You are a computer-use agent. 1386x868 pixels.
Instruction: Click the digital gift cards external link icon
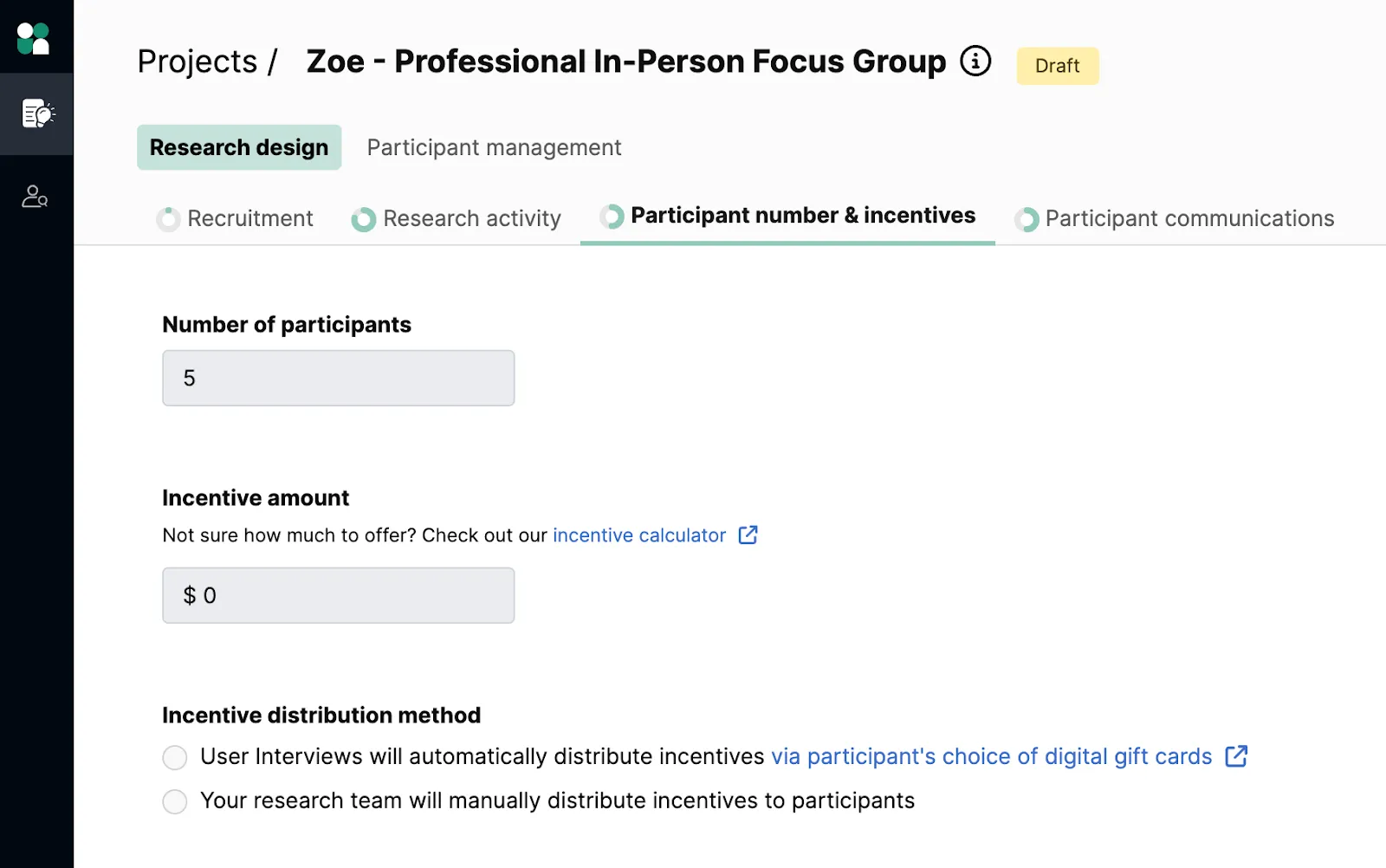[x=1236, y=756]
